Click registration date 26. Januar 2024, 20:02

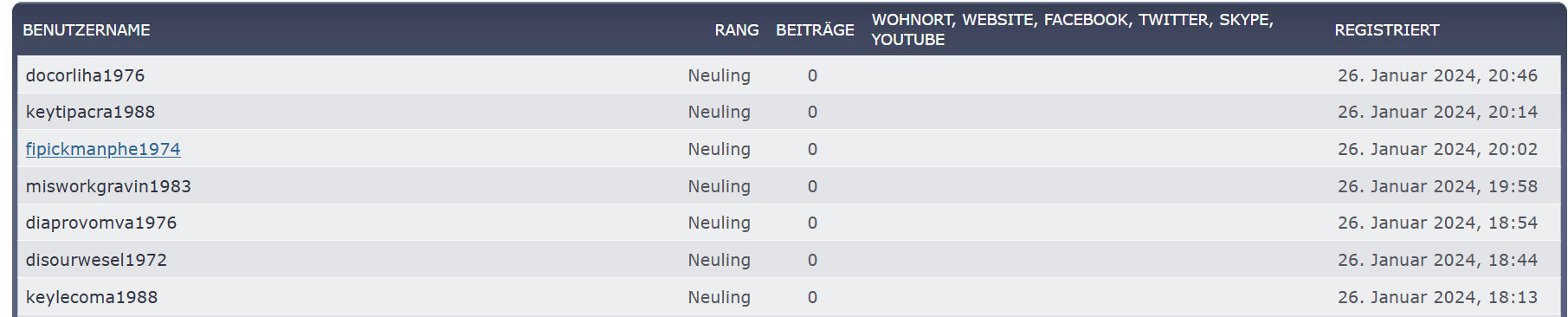point(1437,149)
